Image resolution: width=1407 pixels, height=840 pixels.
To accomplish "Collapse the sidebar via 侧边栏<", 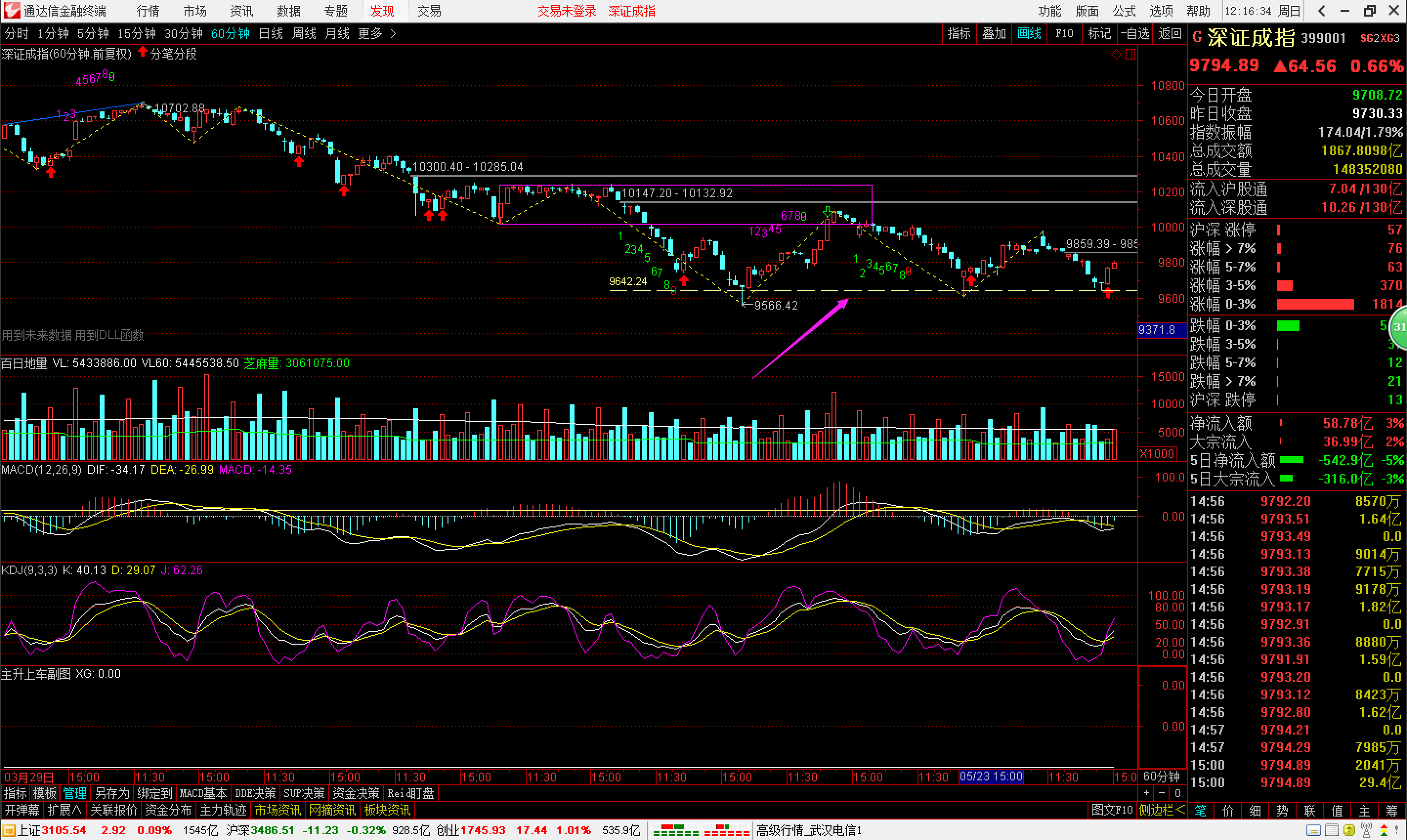I will [1161, 810].
